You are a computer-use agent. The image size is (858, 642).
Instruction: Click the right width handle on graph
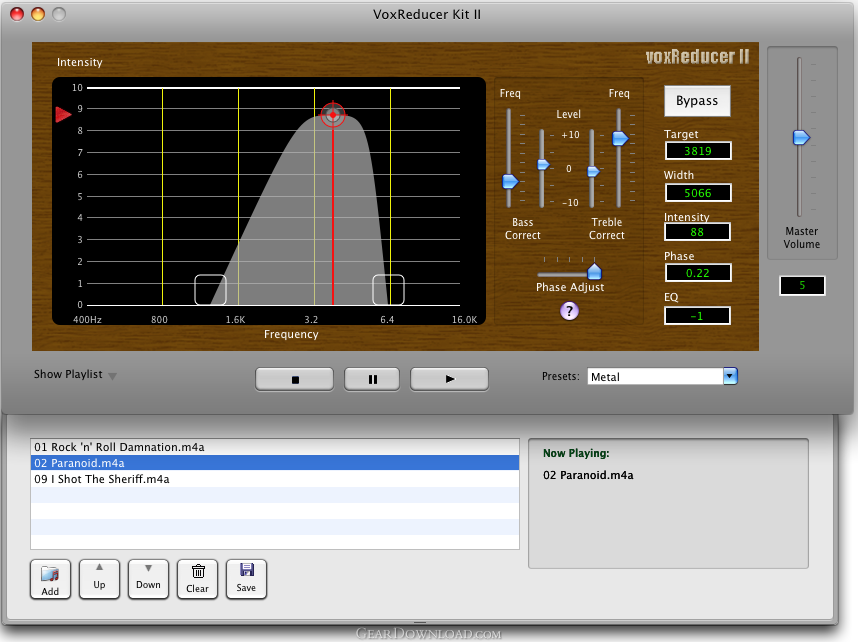[389, 290]
